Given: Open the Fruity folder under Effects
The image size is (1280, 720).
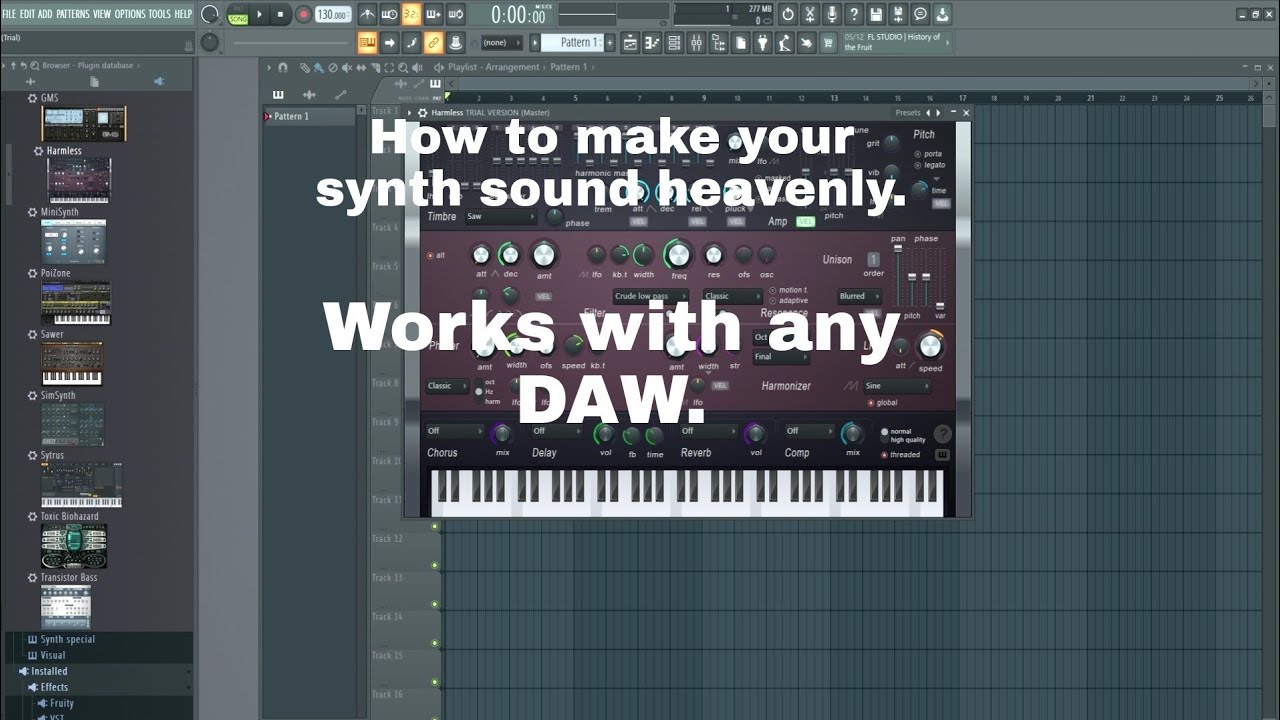Looking at the screenshot, I should click(62, 703).
